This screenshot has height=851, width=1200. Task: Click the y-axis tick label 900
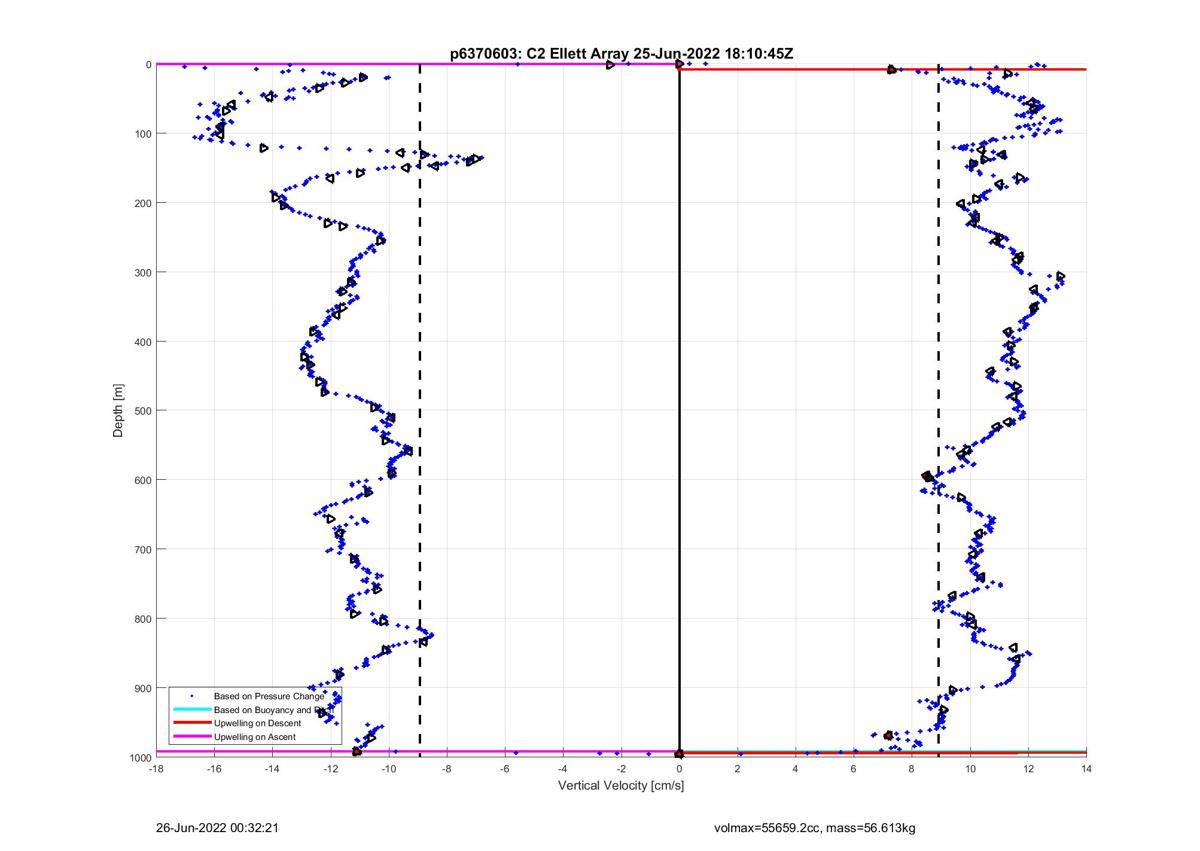141,688
